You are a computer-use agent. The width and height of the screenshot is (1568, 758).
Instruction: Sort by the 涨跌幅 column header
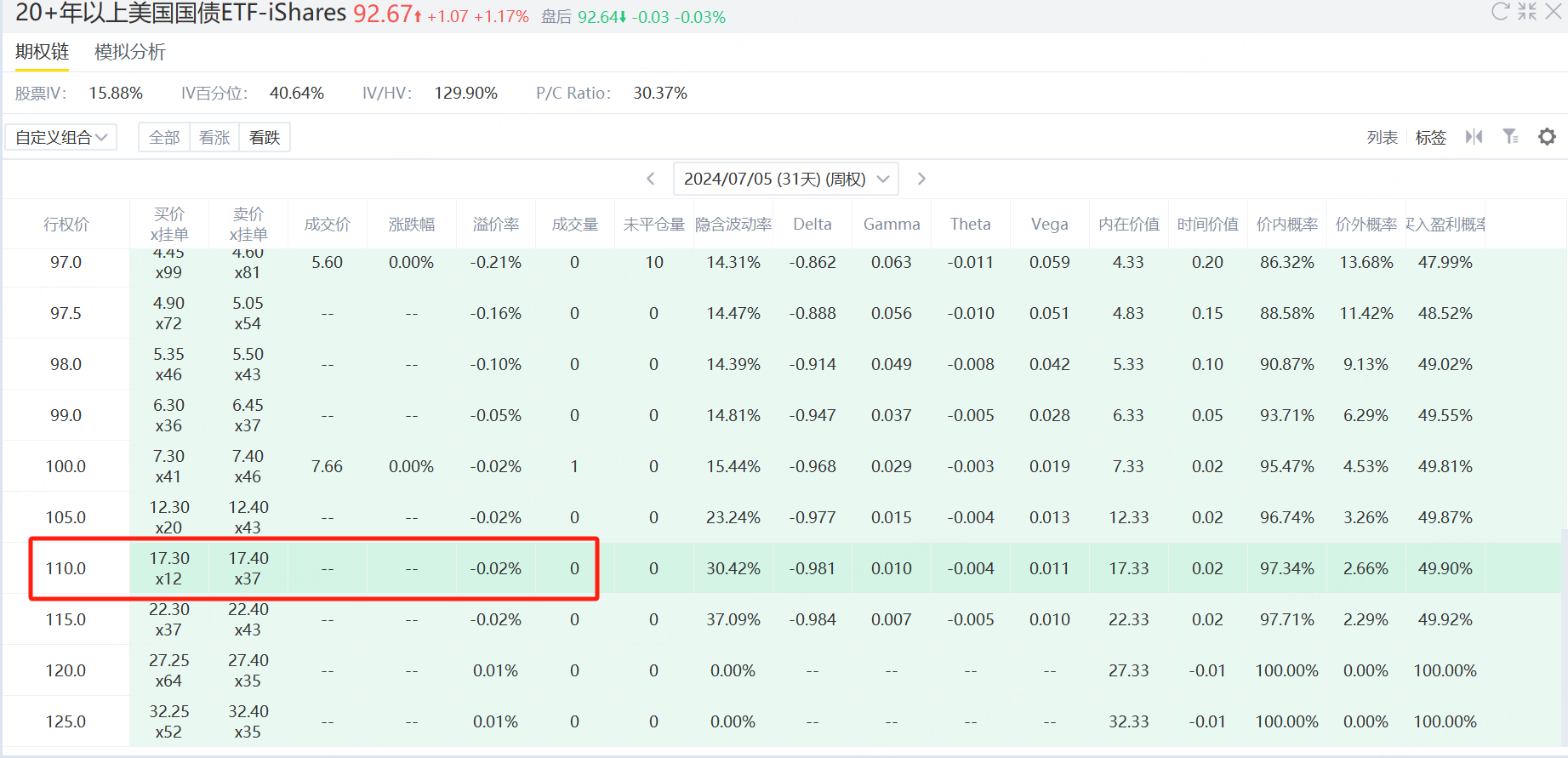pos(412,225)
